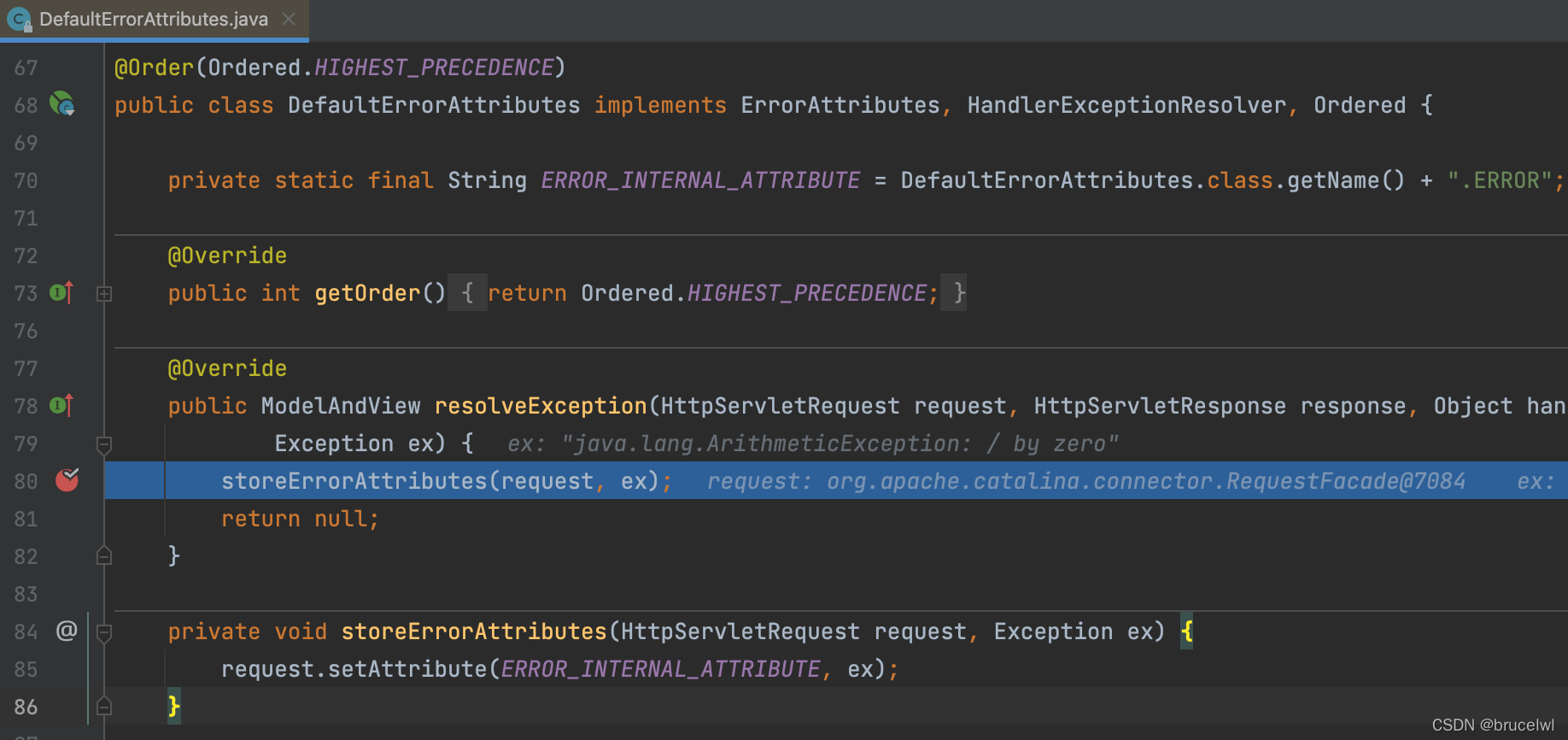Click the @Order annotation on line 67
Viewport: 1568px width, 740px height.
(x=155, y=68)
